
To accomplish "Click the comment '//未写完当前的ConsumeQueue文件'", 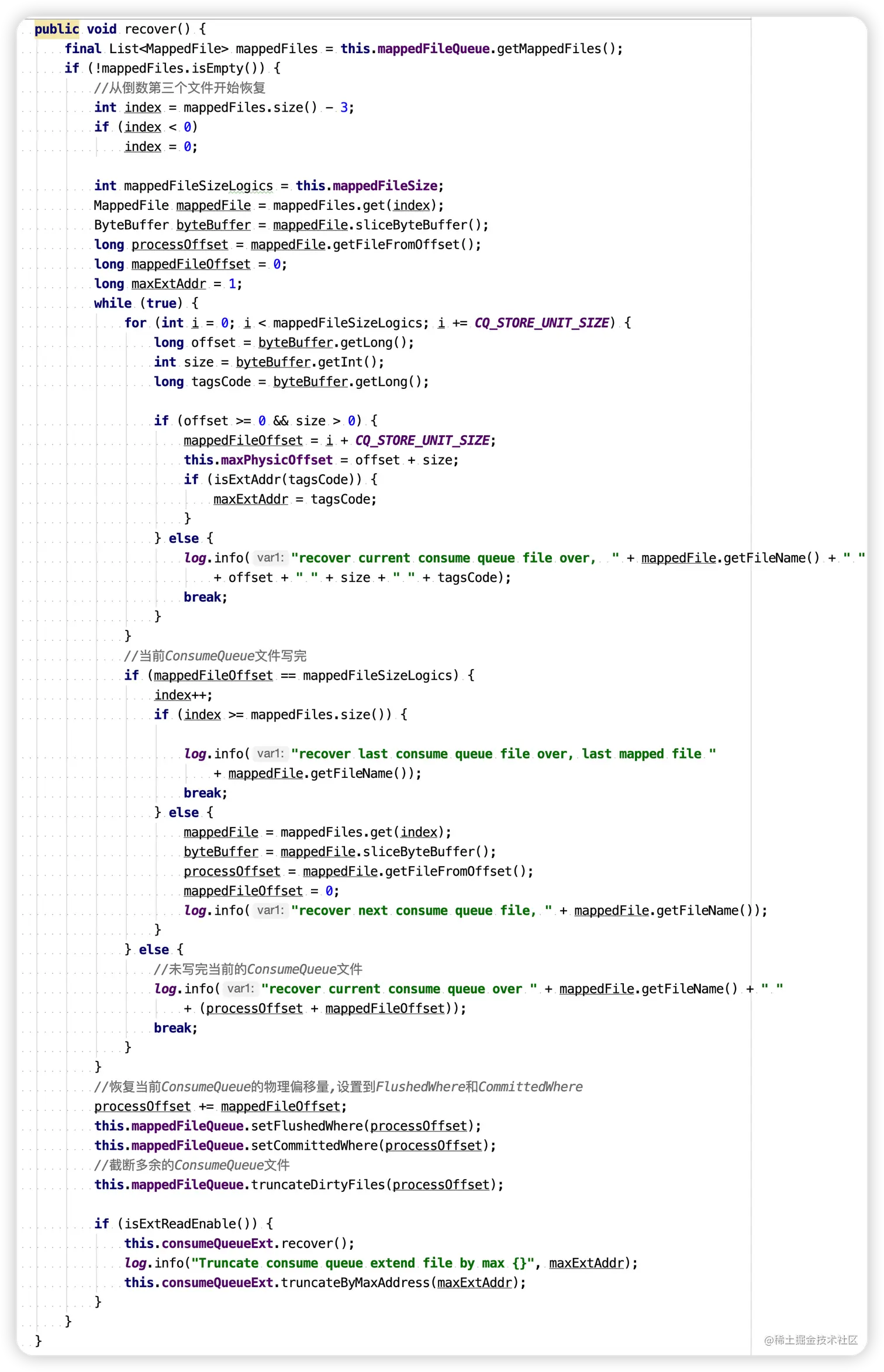I will (x=258, y=969).
